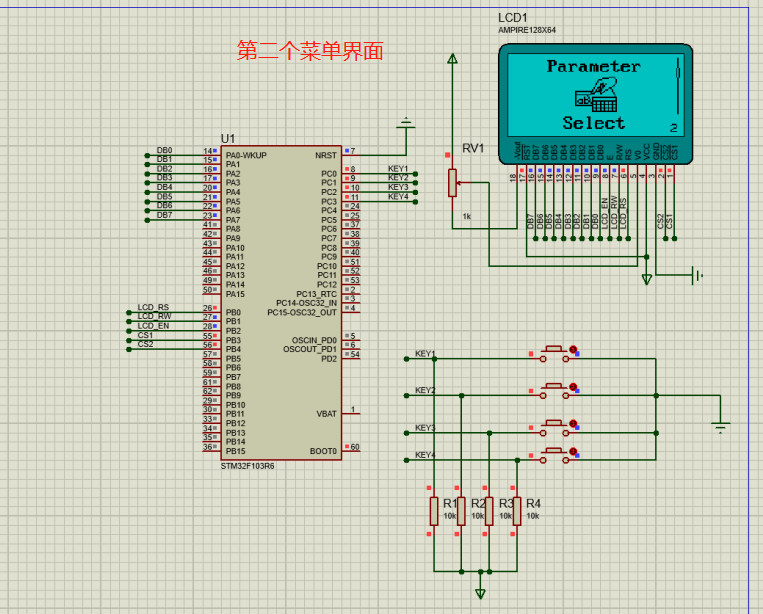This screenshot has height=614, width=763.
Task: Click the KEY4 net label beside PC3
Action: tap(398, 197)
